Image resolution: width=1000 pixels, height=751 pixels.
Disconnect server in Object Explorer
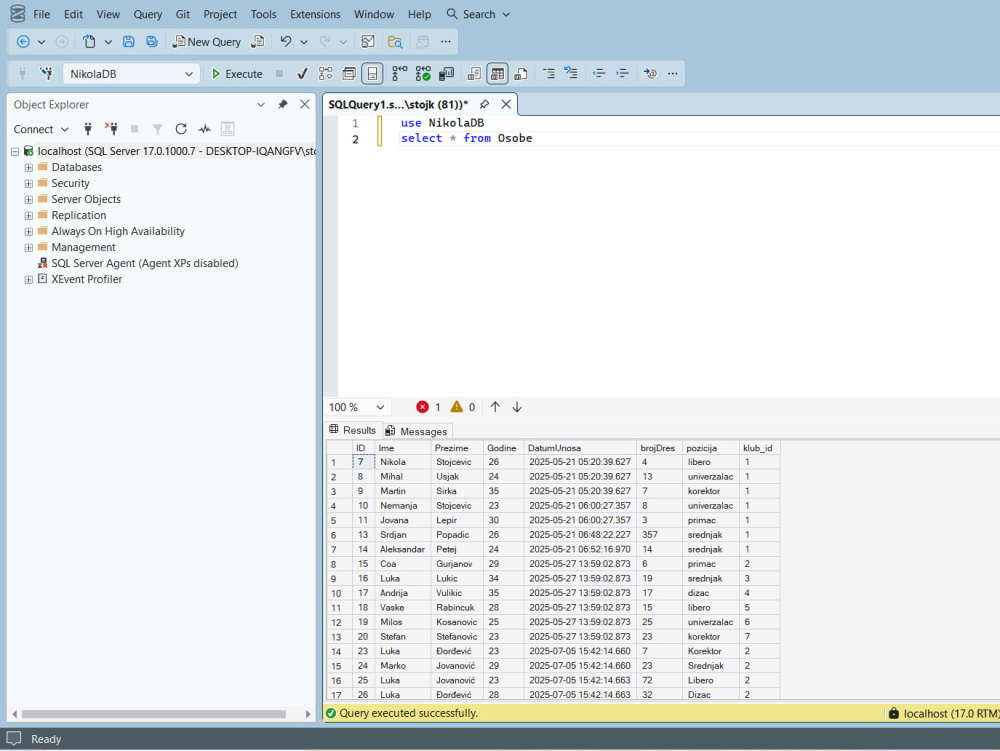click(x=111, y=129)
